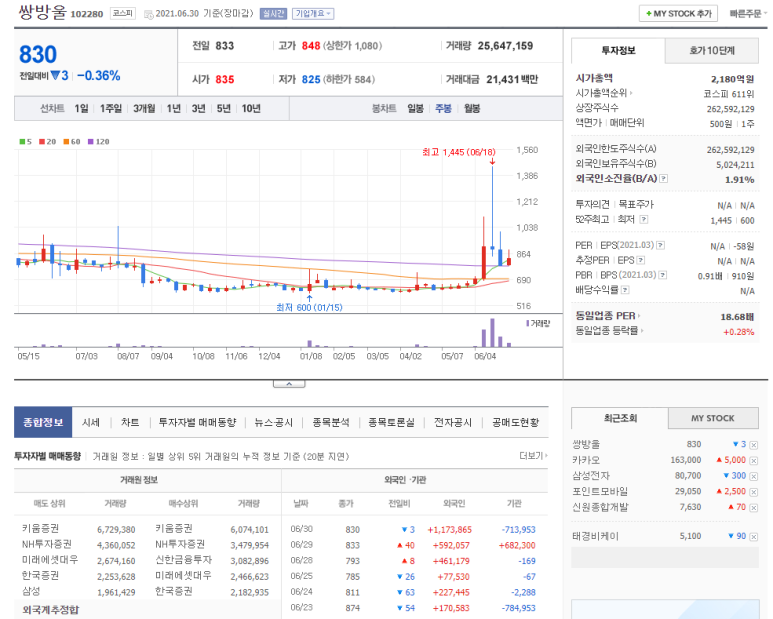Viewport: 773px width, 619px height.
Task: Toggle the 5-day moving average line
Action: click(26, 141)
